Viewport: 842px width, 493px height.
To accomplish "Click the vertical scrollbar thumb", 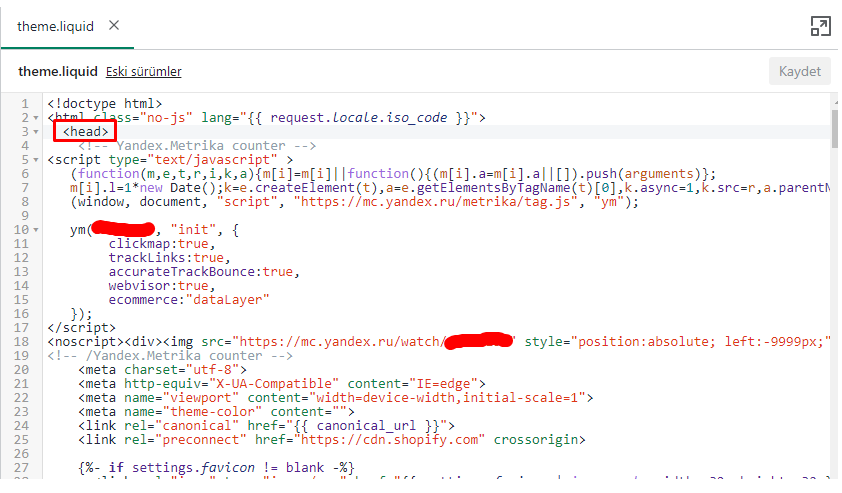I will [834, 129].
